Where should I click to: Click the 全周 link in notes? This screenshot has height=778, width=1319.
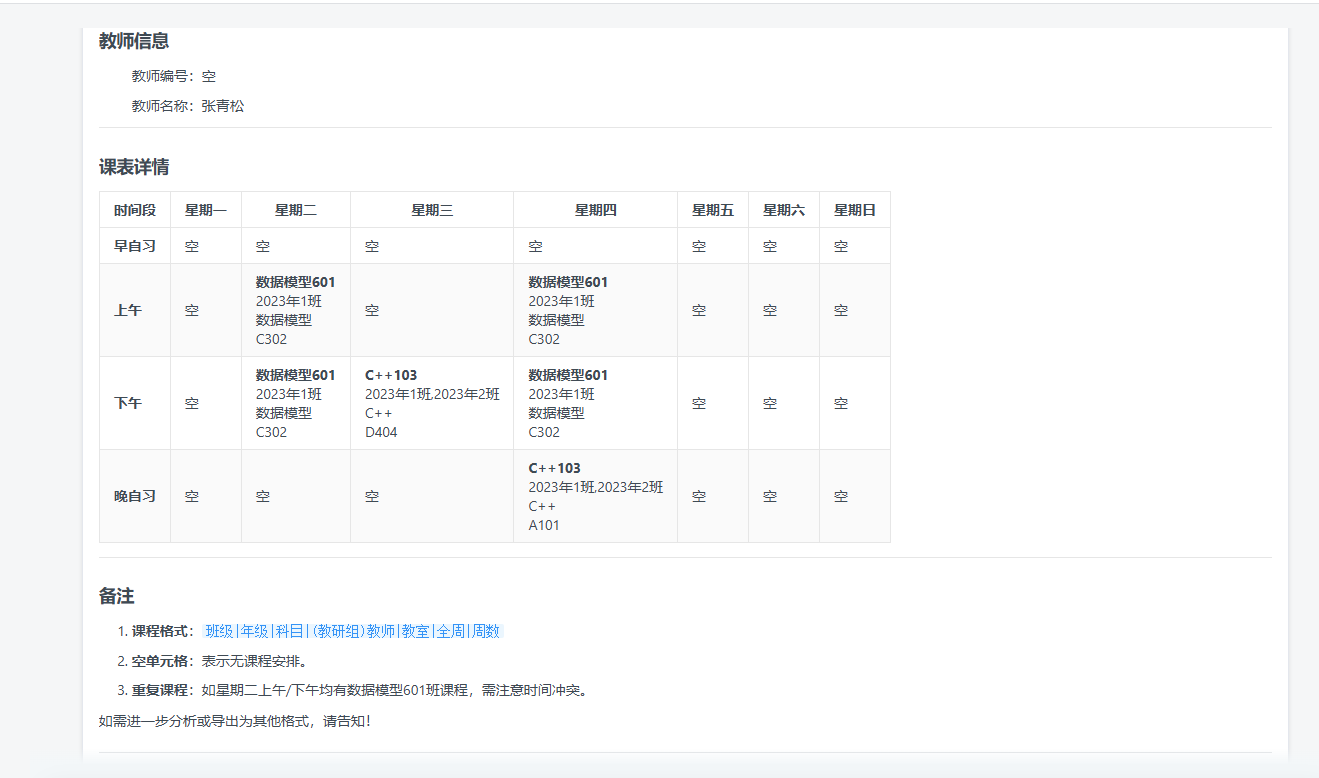(451, 631)
